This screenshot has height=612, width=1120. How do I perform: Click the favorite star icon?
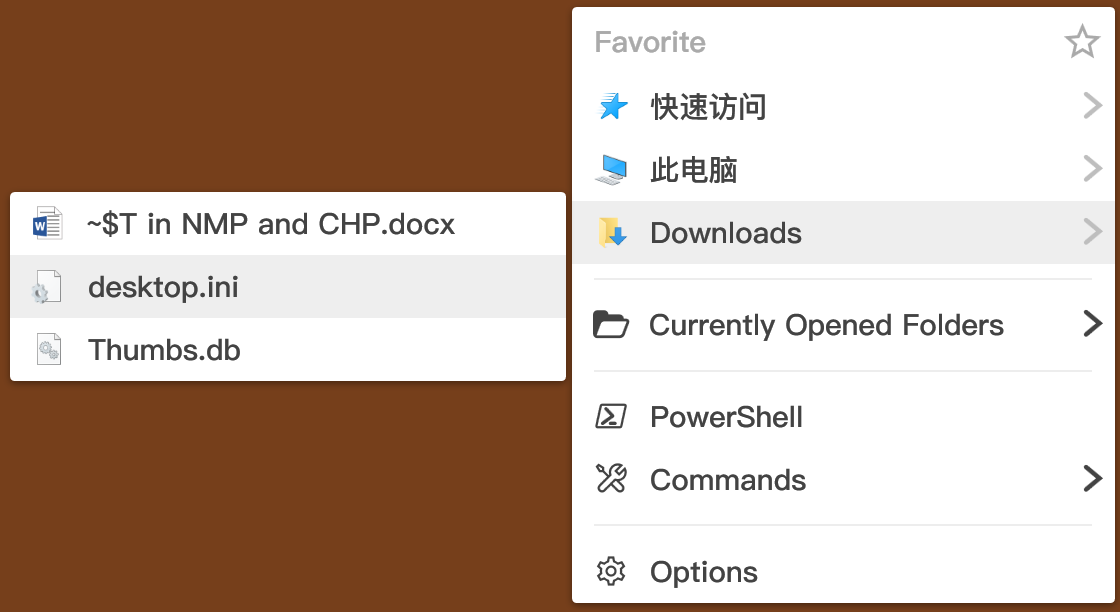coord(1081,41)
